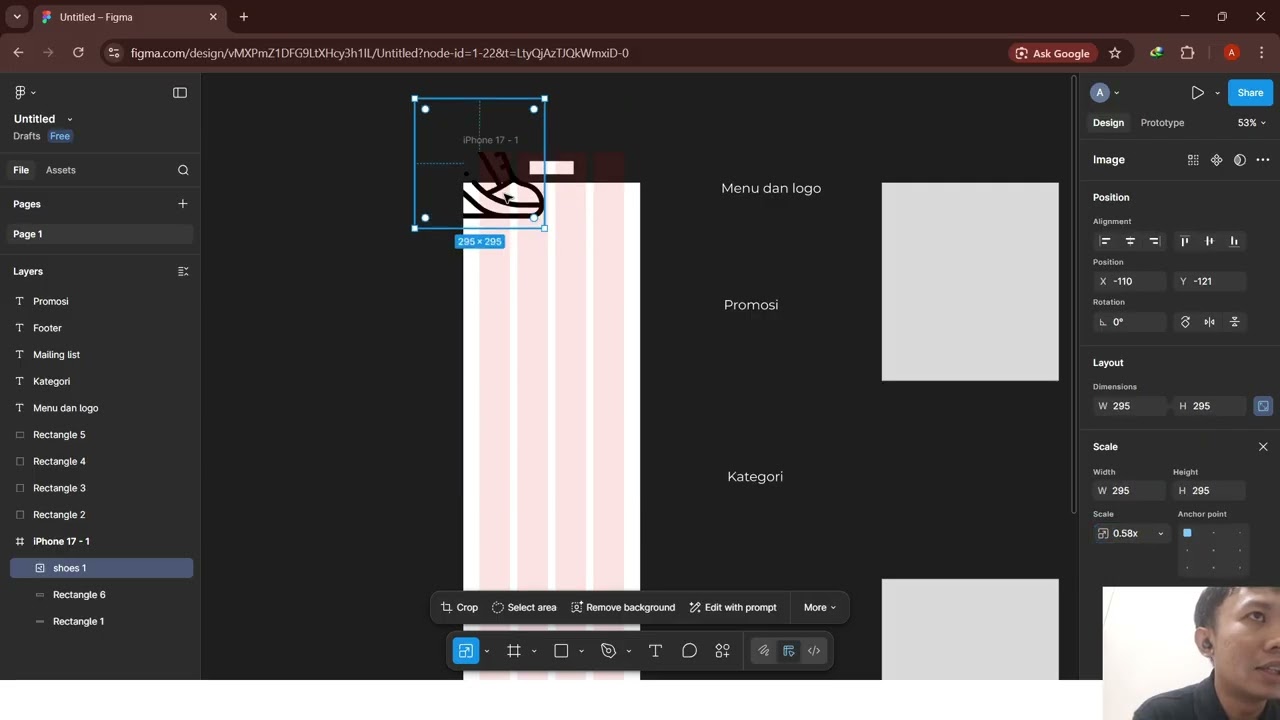Select the Rectangle 6 layer
Screen dimensions: 1280x720
(101, 595)
